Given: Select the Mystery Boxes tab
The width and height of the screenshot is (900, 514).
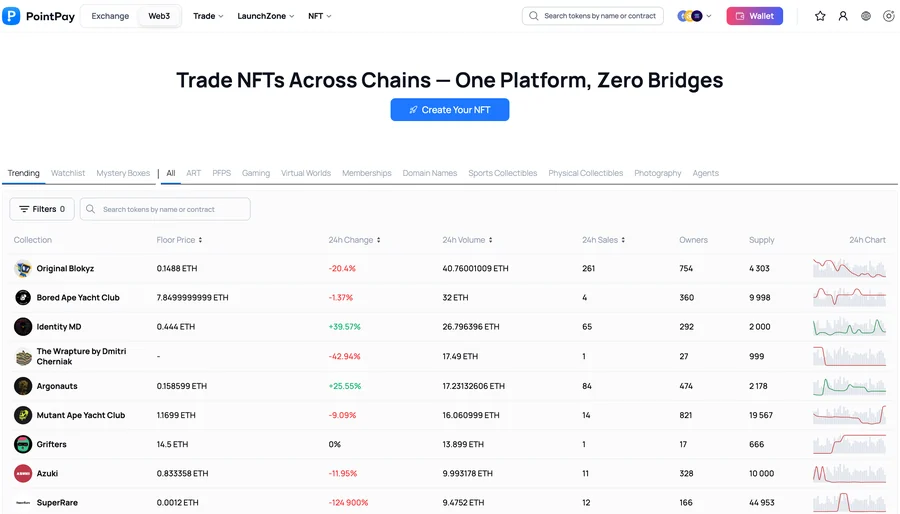Looking at the screenshot, I should coord(123,173).
